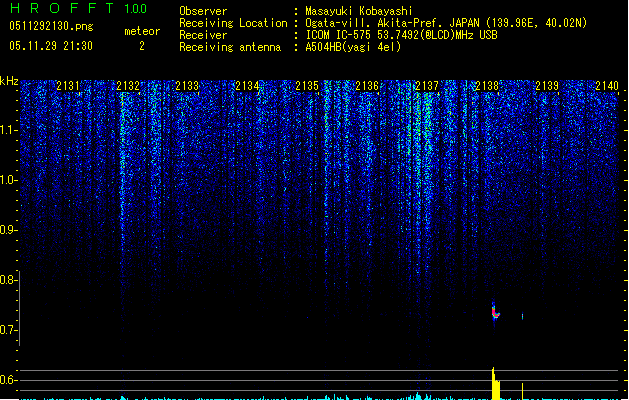Click time marker 2138
Viewport: 629px width, 400px height.
point(487,86)
